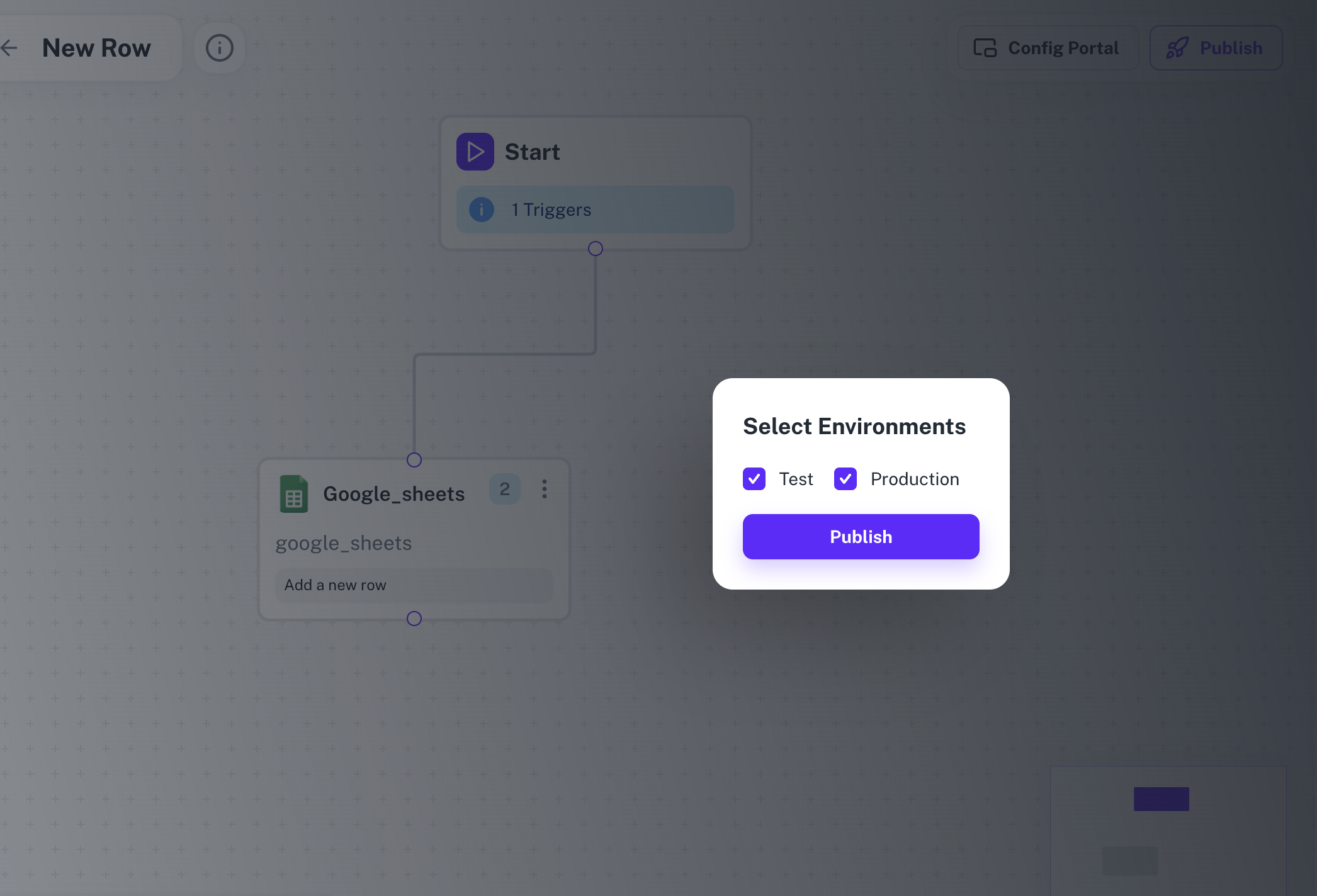
Task: Click the top-right Publish button
Action: tap(1215, 47)
